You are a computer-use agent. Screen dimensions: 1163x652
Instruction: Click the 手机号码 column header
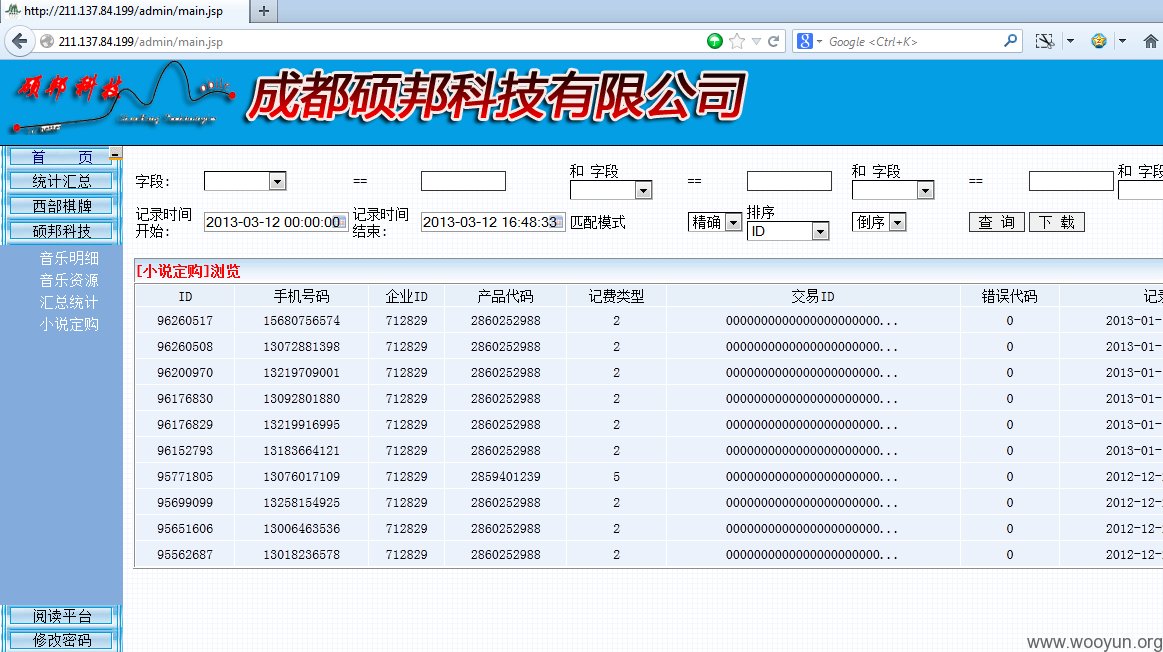pos(301,297)
